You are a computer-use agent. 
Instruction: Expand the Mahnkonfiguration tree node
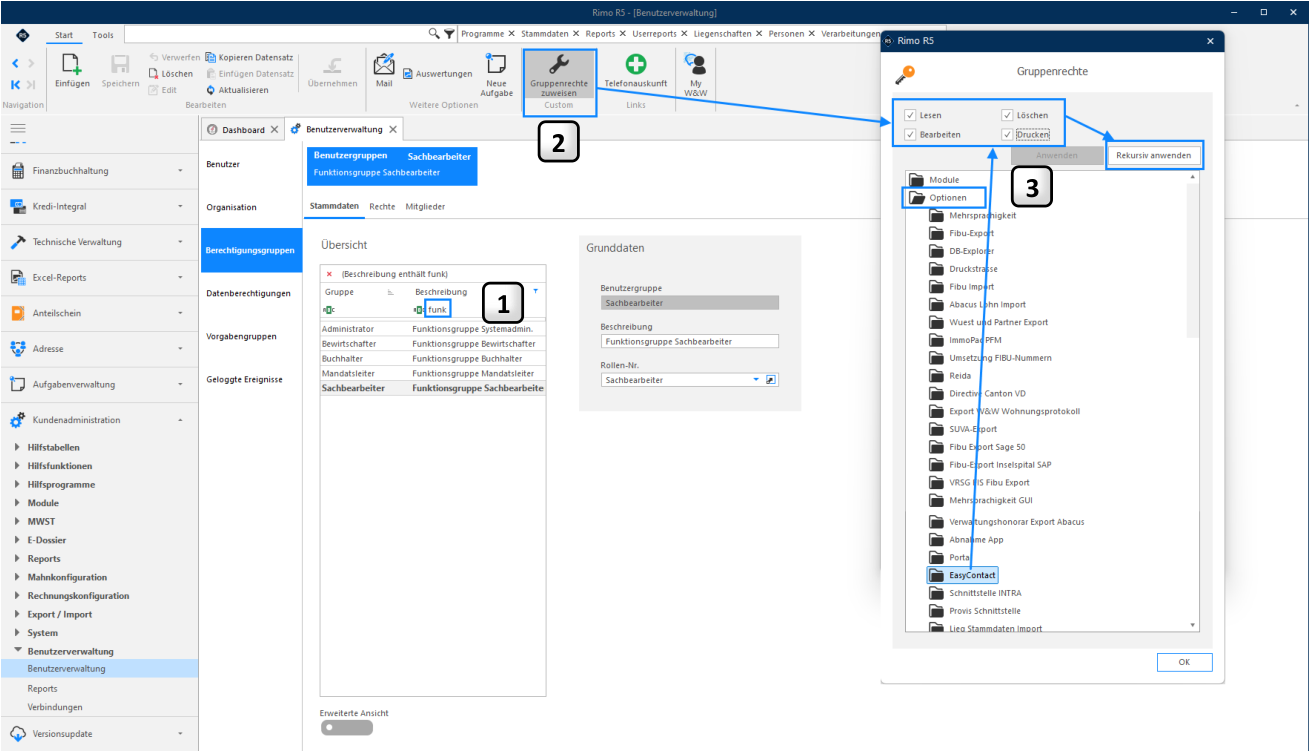17,577
